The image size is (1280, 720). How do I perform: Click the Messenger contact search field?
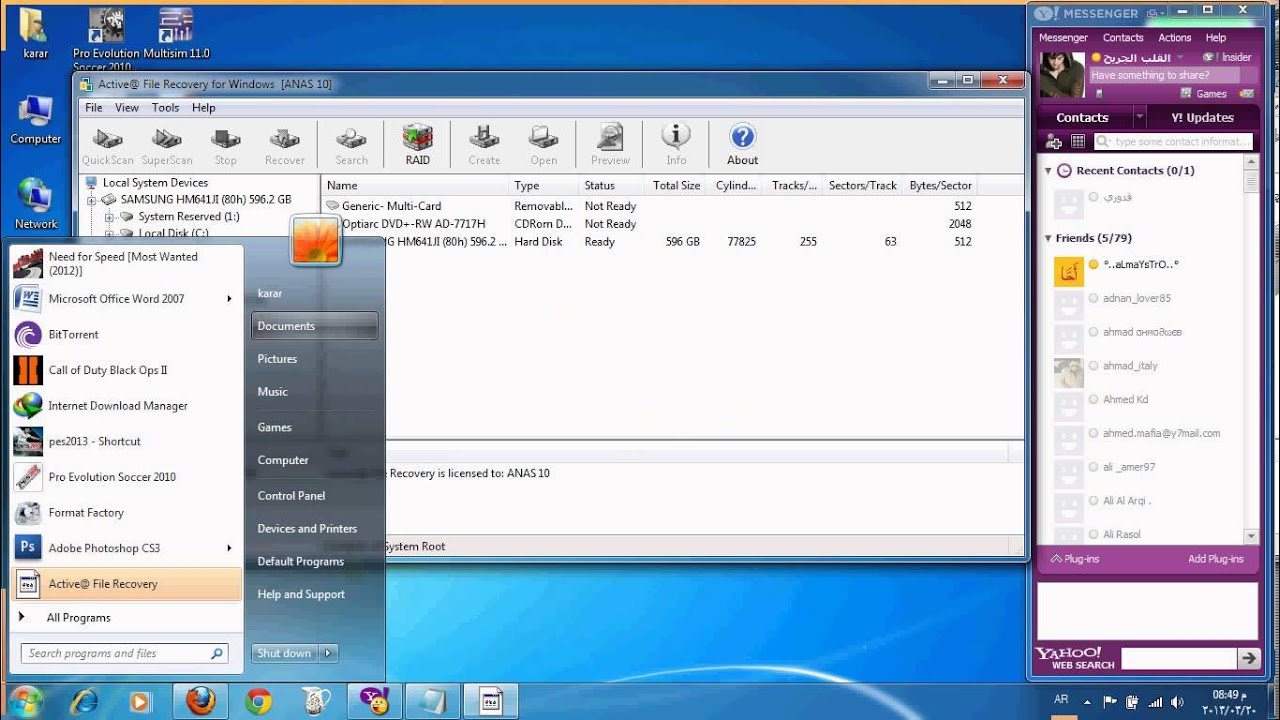1173,142
